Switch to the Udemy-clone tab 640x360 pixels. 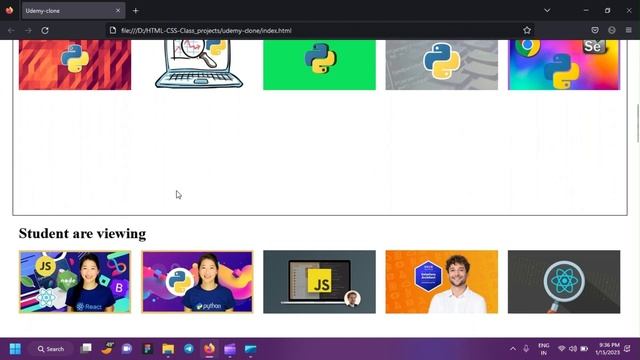(x=73, y=11)
